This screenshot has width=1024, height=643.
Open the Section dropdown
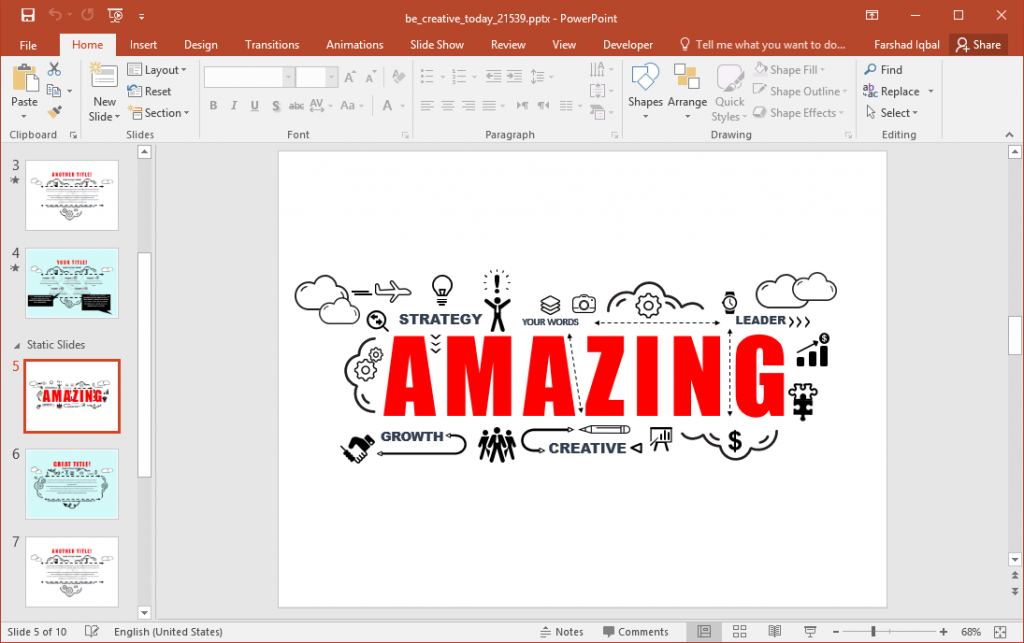click(158, 113)
